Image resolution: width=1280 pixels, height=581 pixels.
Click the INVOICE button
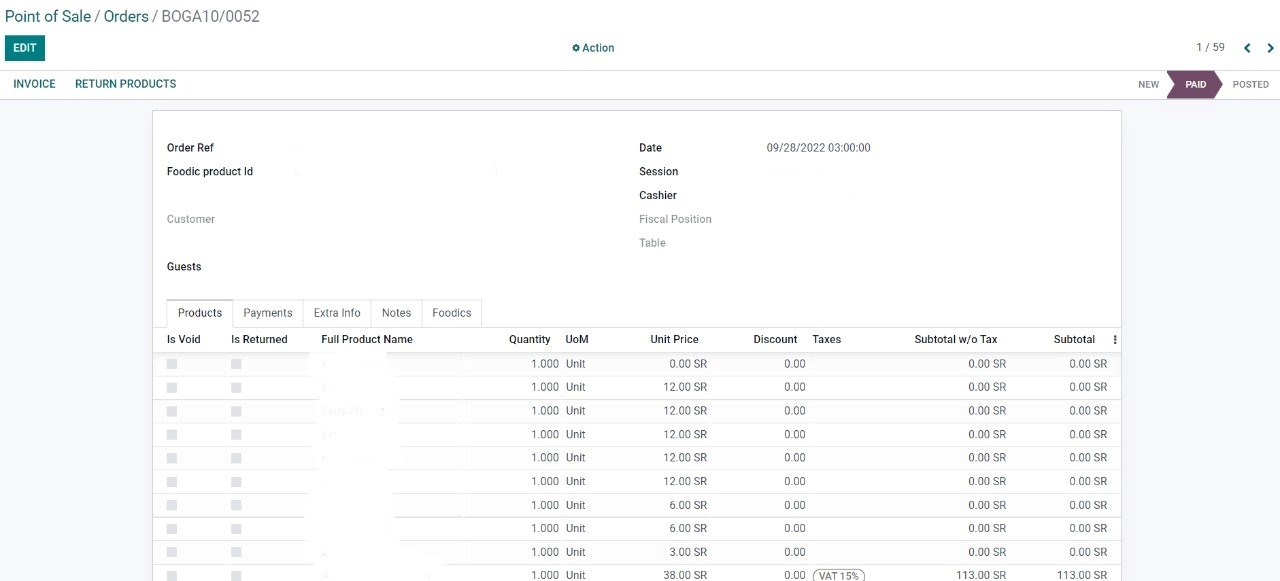click(34, 84)
